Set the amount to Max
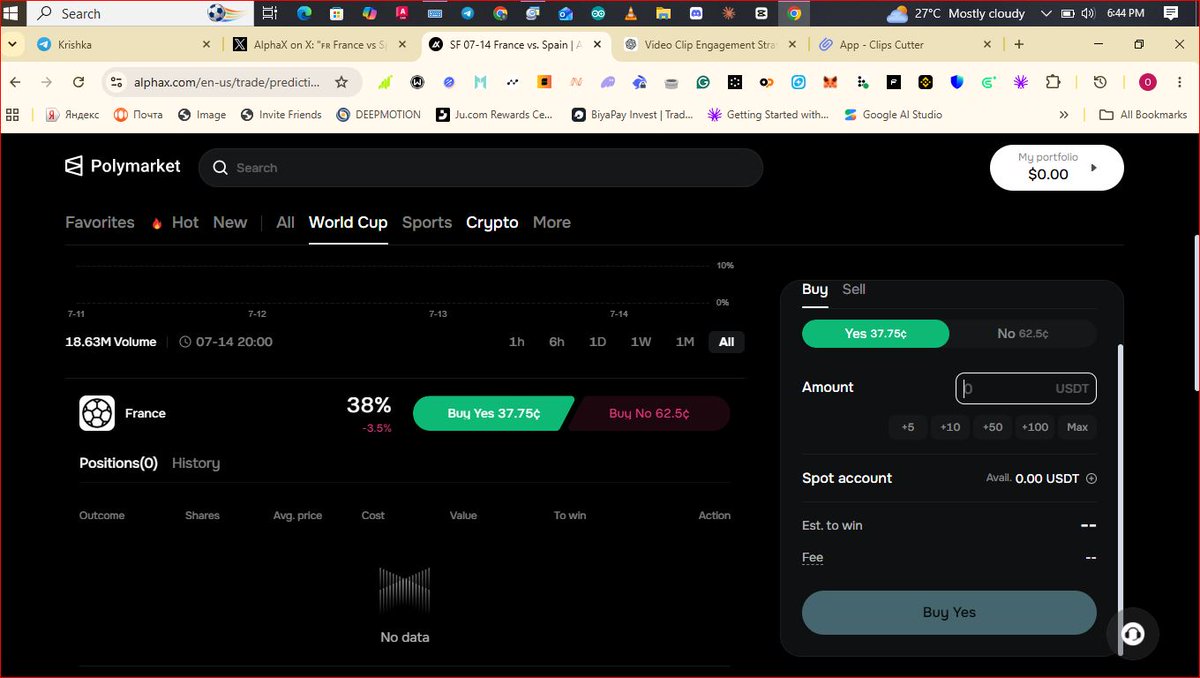 (x=1078, y=428)
